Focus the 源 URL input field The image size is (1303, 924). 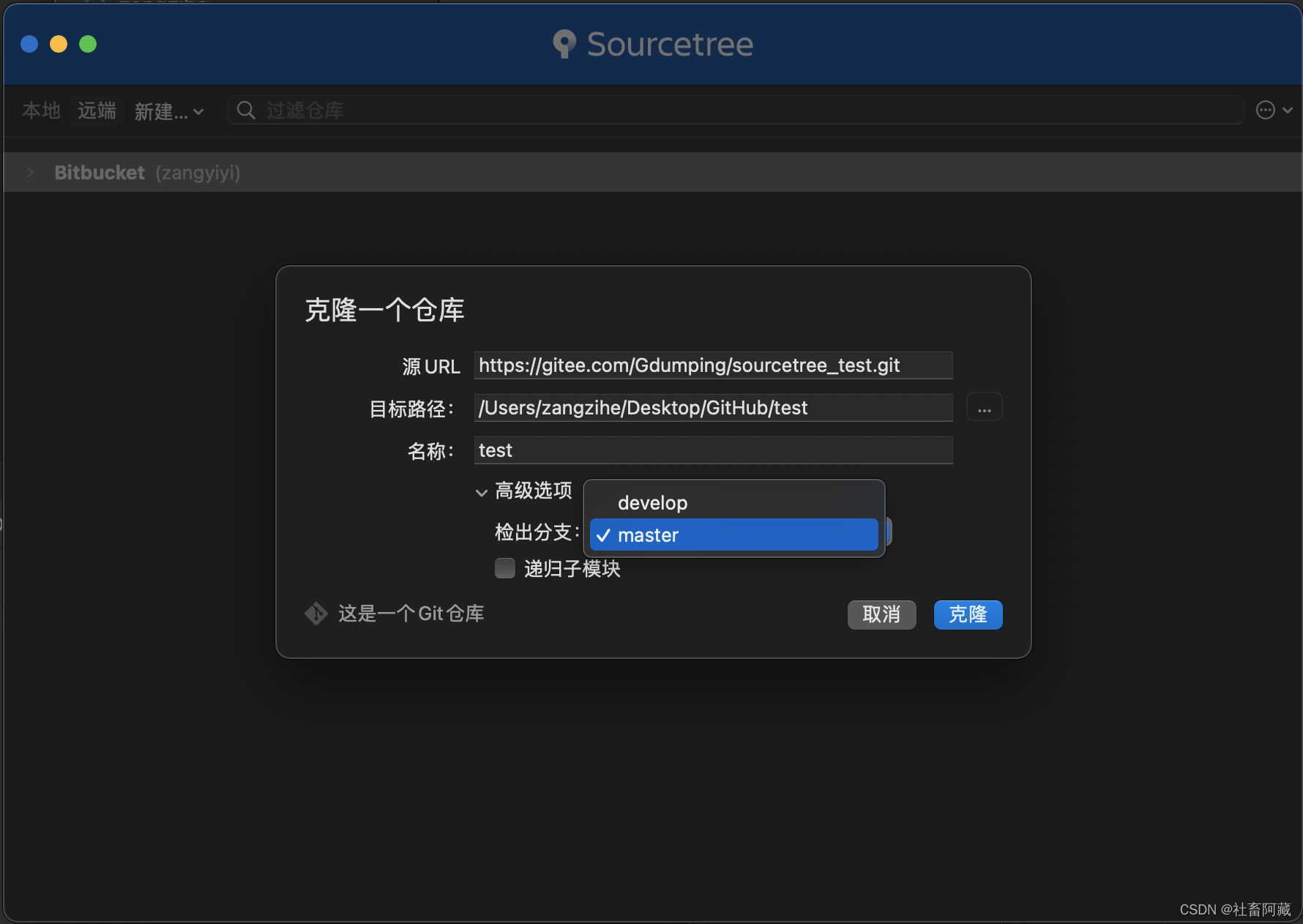click(713, 365)
